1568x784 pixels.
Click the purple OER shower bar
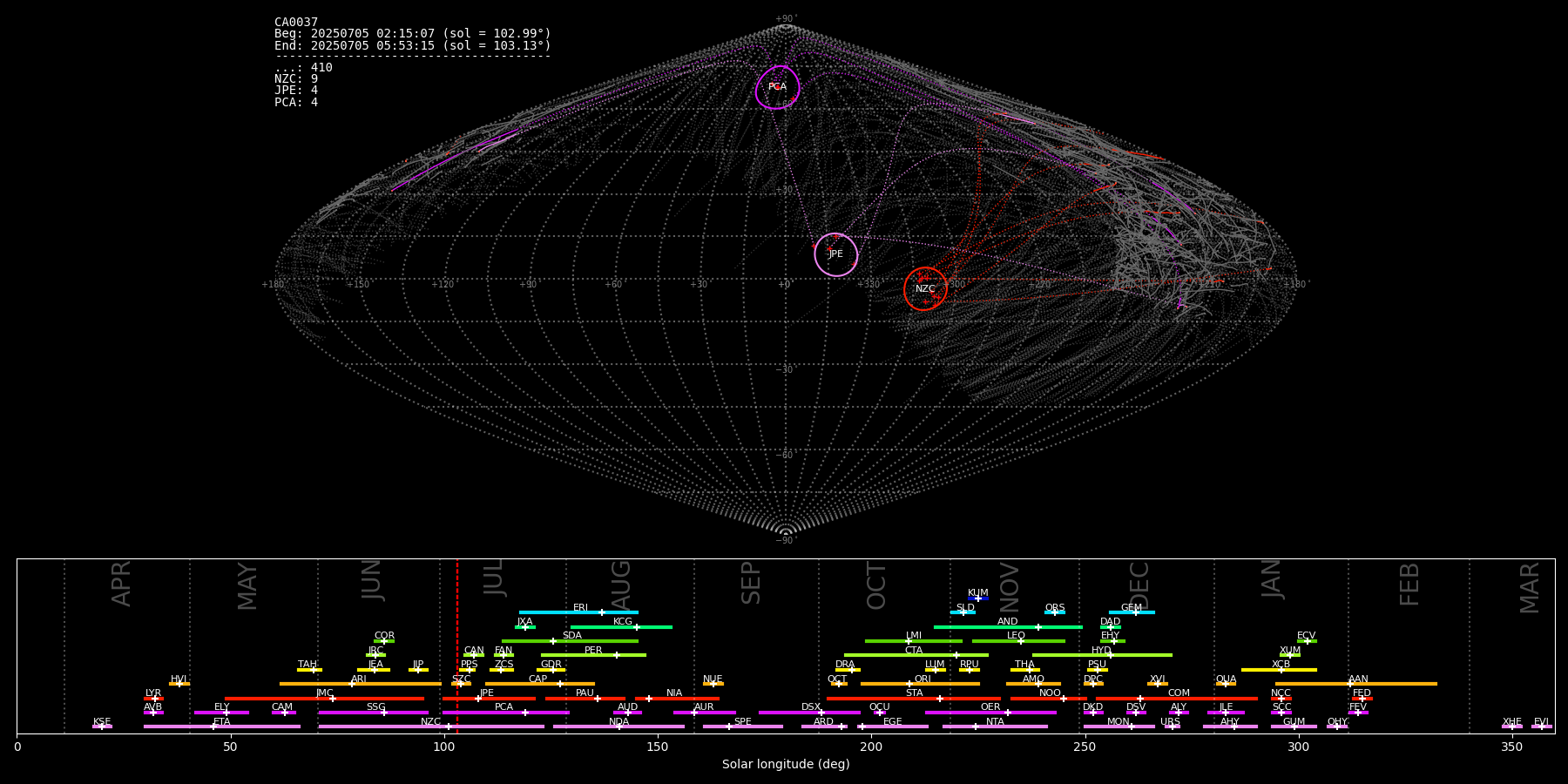[x=990, y=713]
